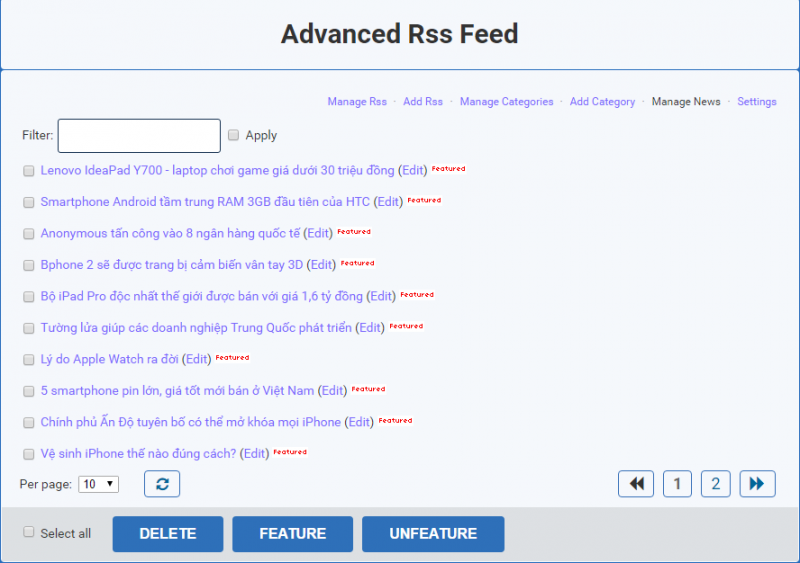Go to page 2

715,483
